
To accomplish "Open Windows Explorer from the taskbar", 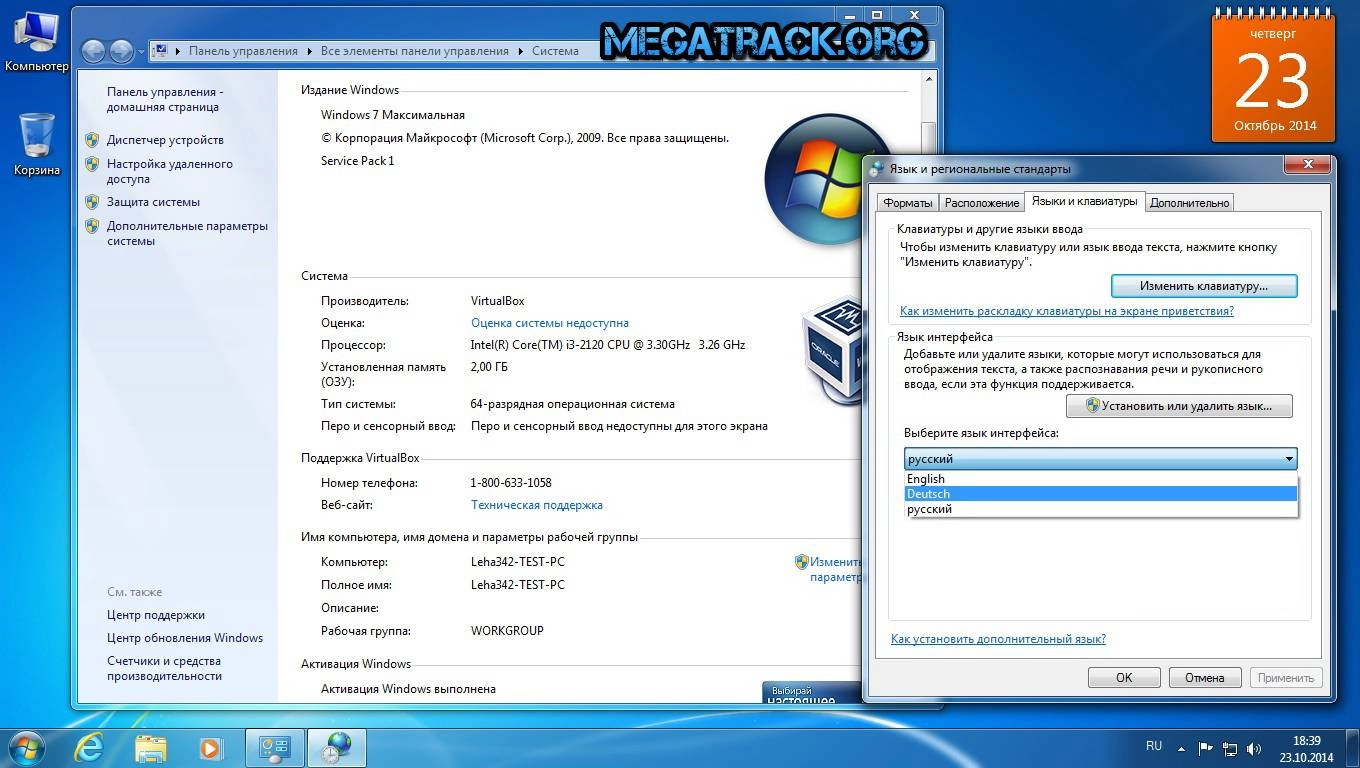I will click(x=151, y=747).
